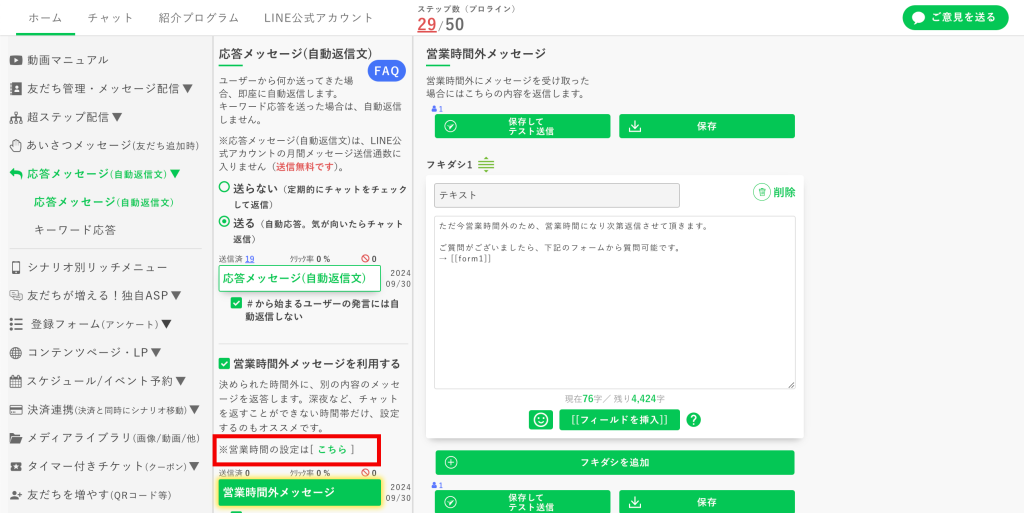Click the ご意見を送る button
The width and height of the screenshot is (1024, 513).
pyautogui.click(x=955, y=18)
